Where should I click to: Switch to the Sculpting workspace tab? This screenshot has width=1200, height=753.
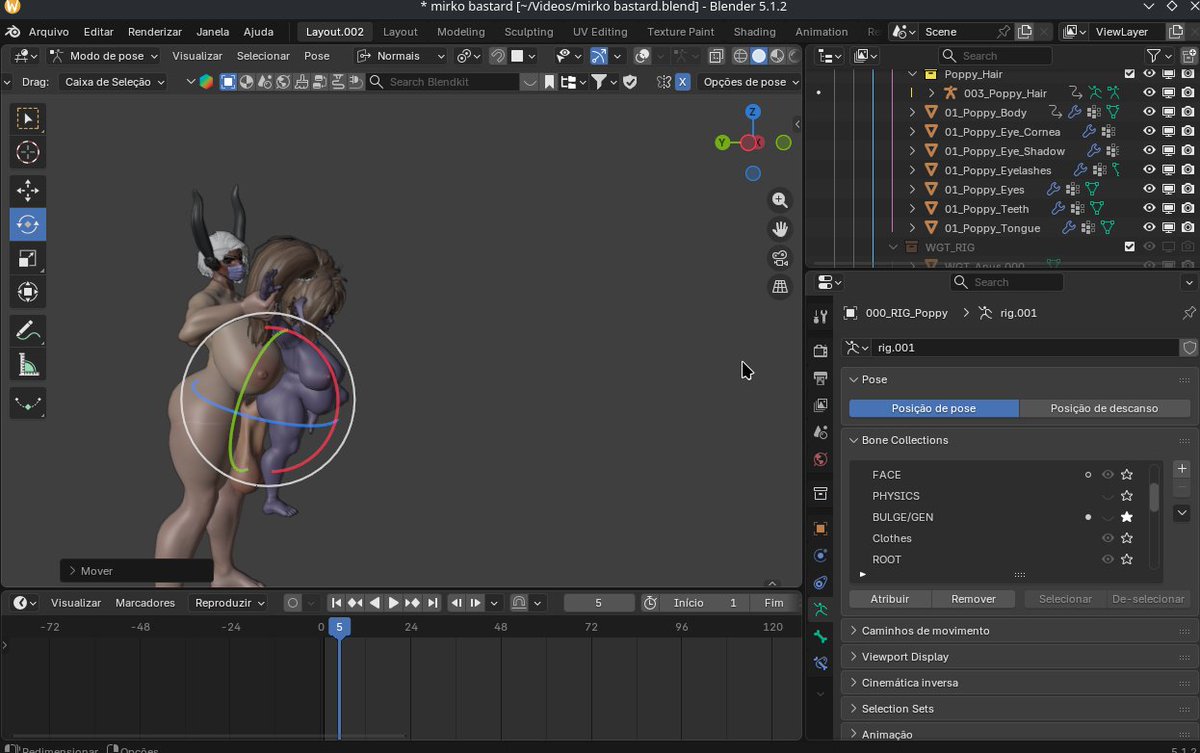tap(528, 32)
